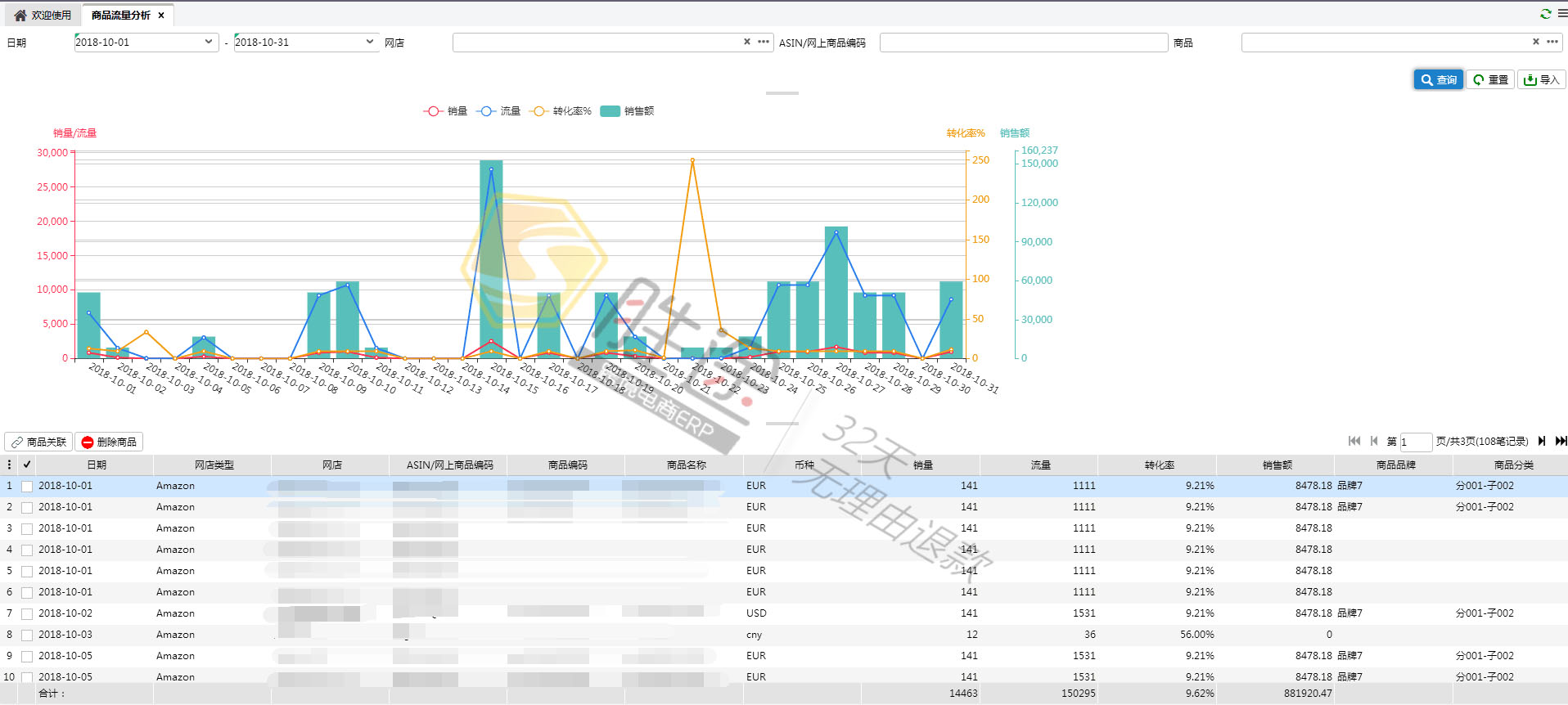The height and width of the screenshot is (705, 1568).
Task: Click the 删除商品 button
Action: [109, 442]
